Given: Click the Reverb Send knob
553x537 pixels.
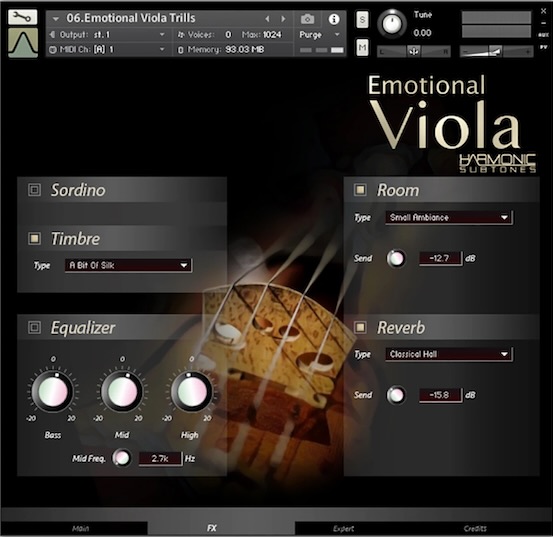Looking at the screenshot, I should pos(396,395).
